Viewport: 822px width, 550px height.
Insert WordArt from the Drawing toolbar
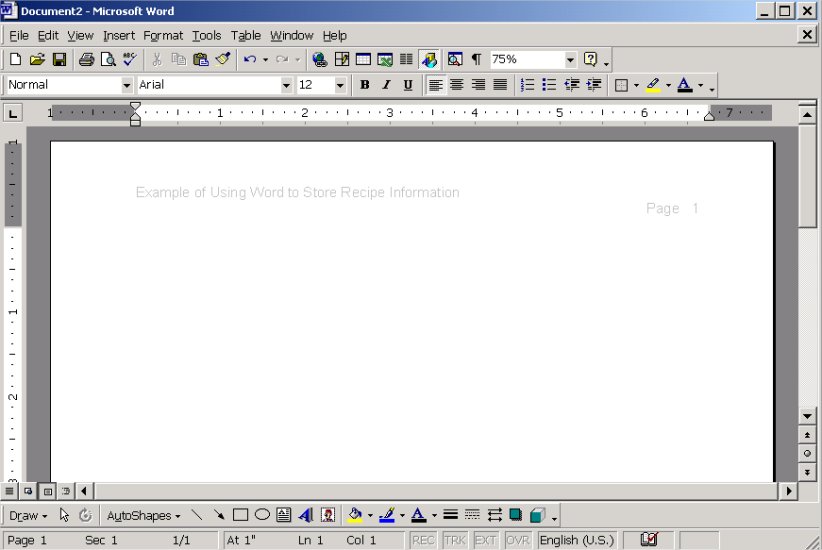pyautogui.click(x=306, y=516)
